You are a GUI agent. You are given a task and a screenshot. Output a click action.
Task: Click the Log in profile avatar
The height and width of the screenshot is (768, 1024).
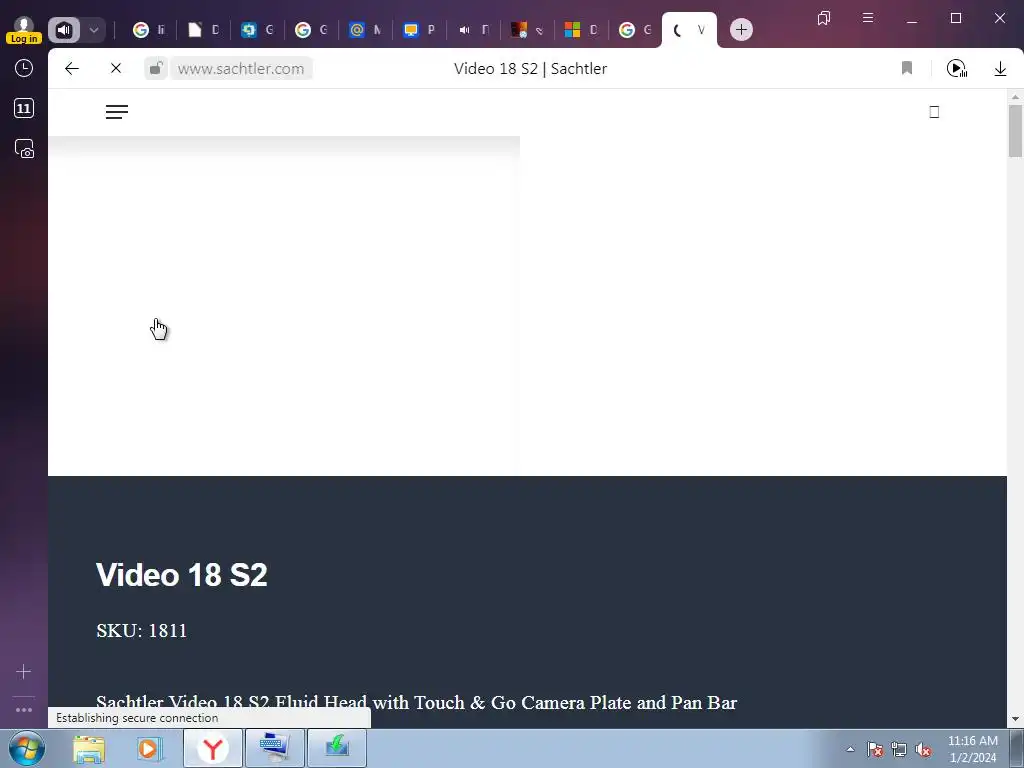tap(24, 30)
